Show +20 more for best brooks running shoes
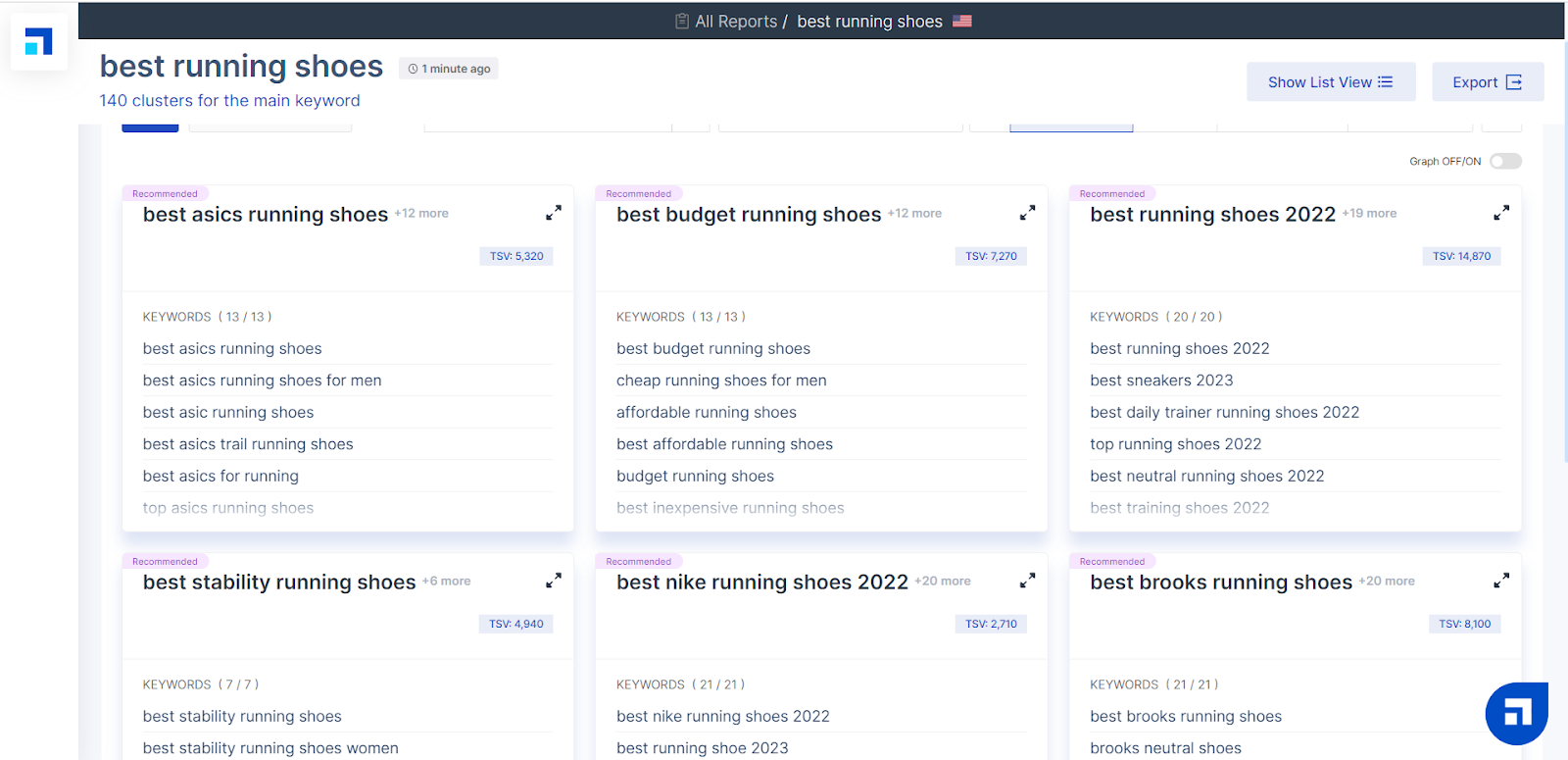This screenshot has width=1568, height=760. pyautogui.click(x=1387, y=582)
